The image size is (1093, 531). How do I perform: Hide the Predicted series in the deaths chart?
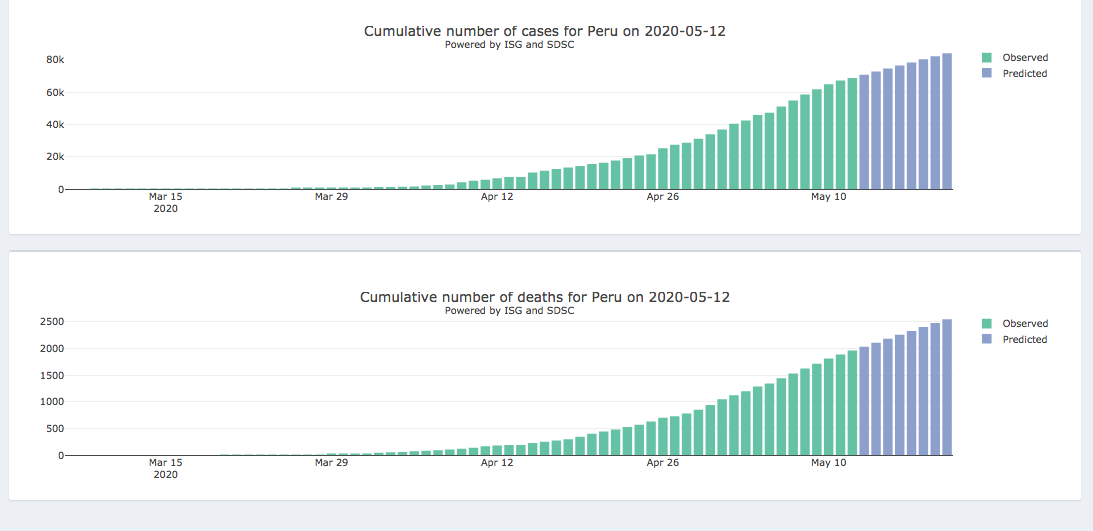point(1024,340)
